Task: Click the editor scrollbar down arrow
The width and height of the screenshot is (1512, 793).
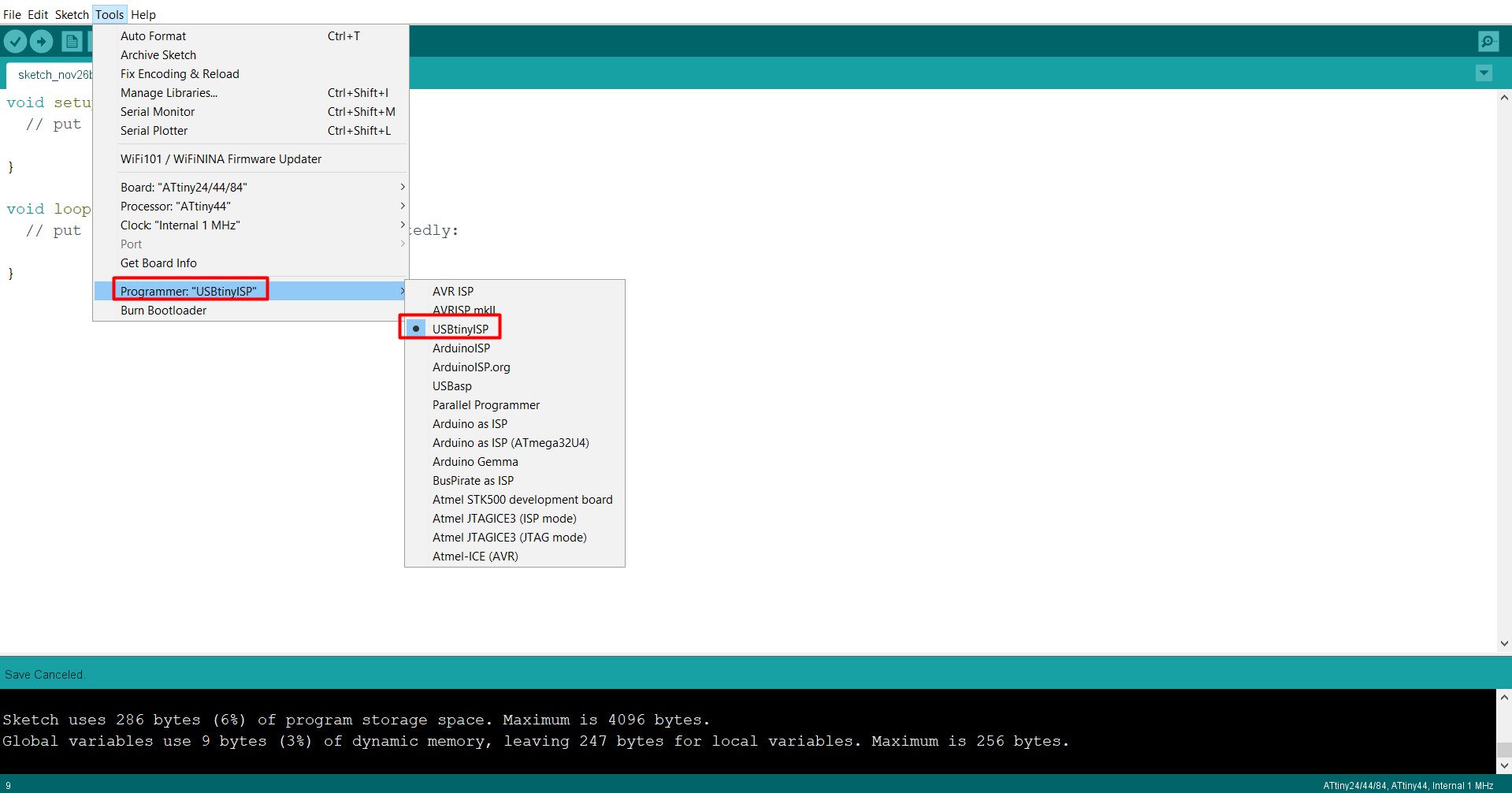Action: pos(1504,643)
